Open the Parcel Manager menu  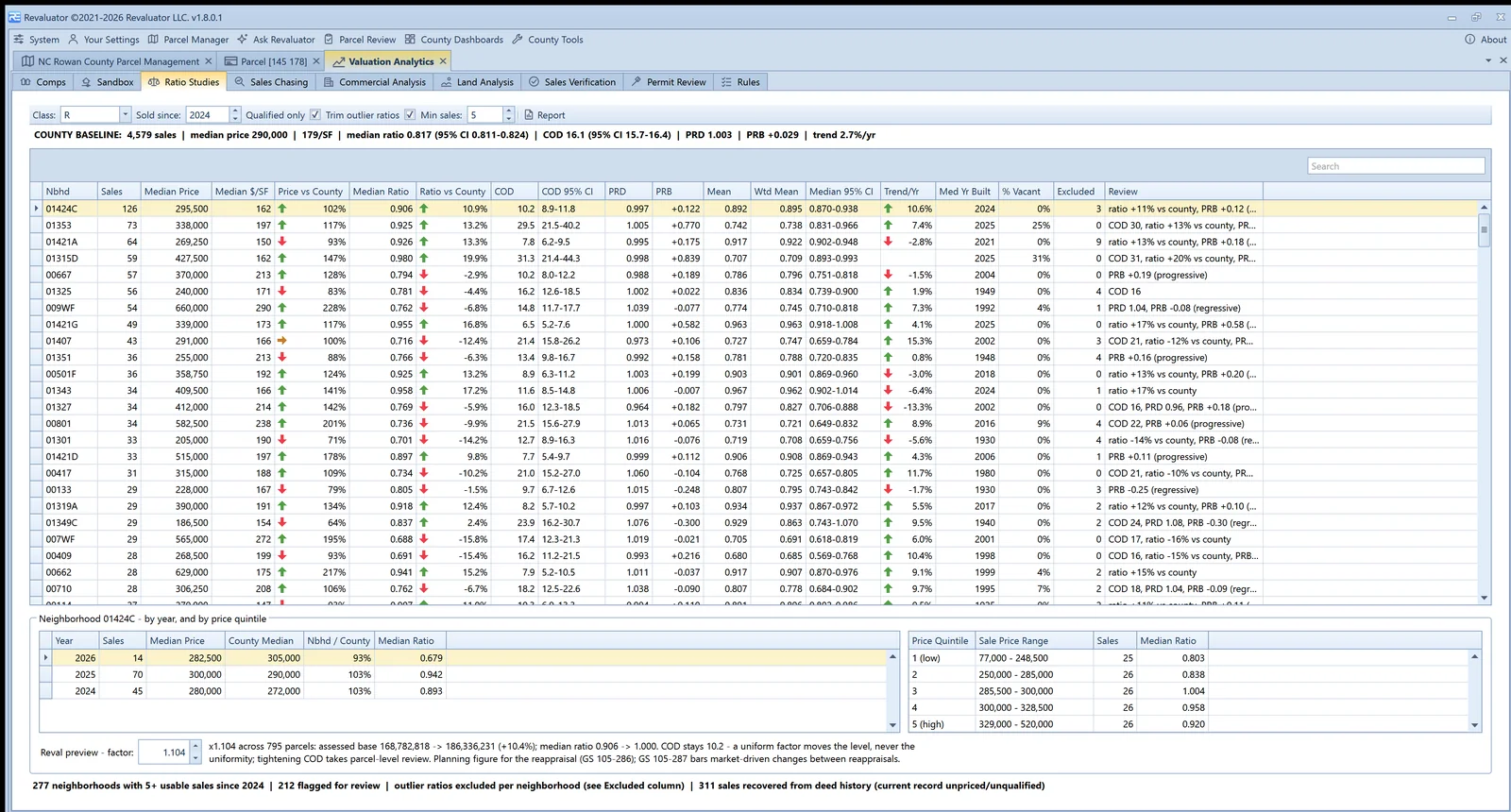click(188, 40)
